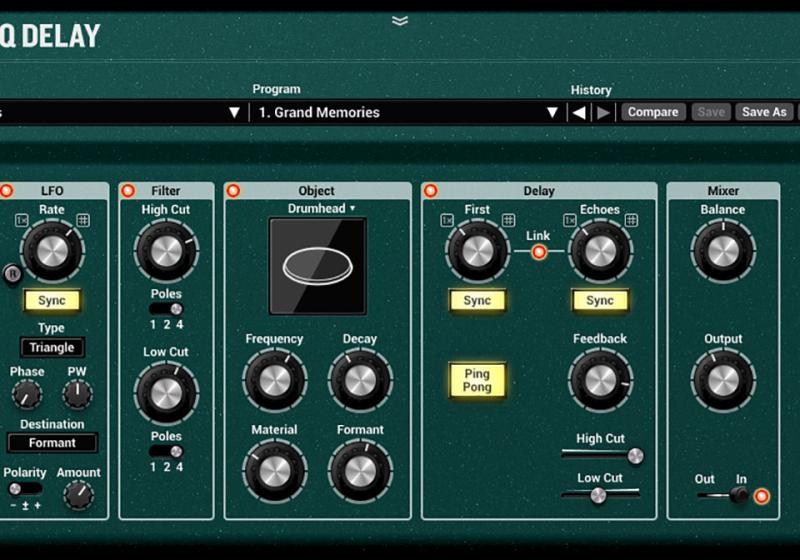The width and height of the screenshot is (800, 560).
Task: Click the History label
Action: [x=591, y=90]
